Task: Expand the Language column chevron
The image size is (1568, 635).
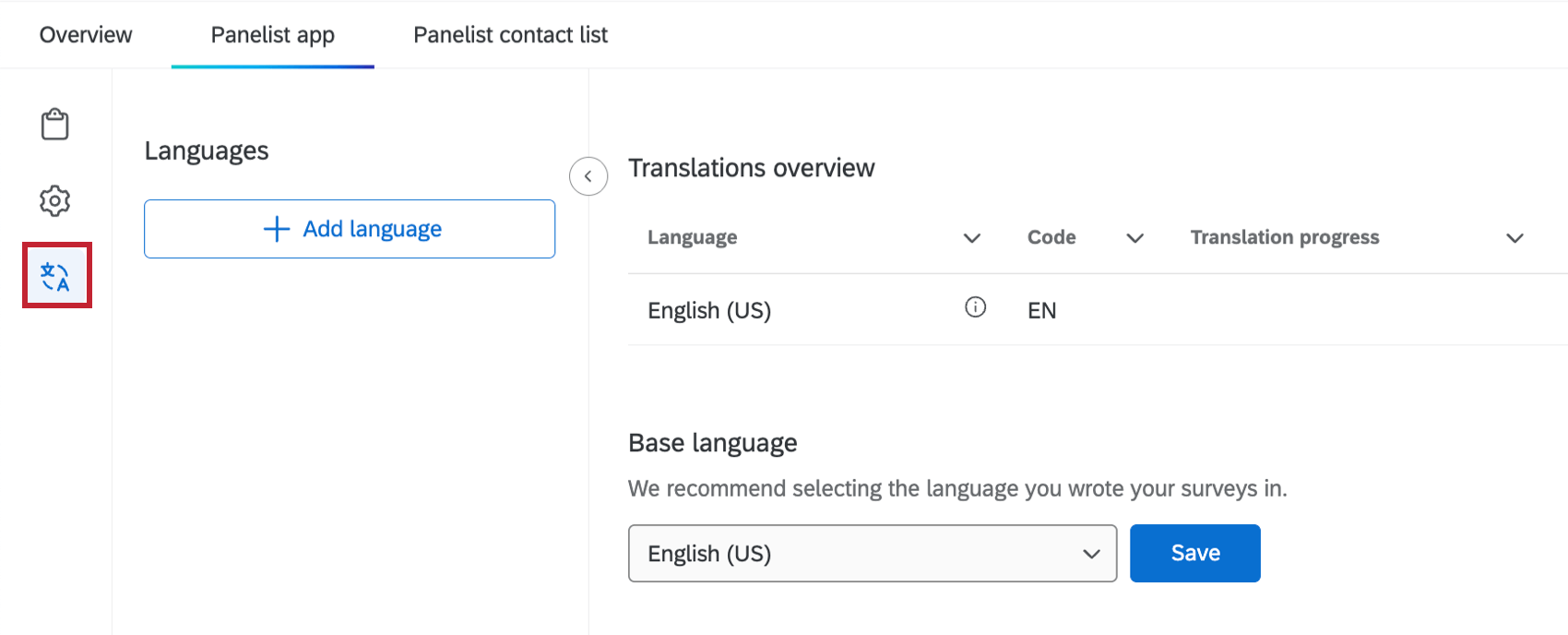Action: pyautogui.click(x=971, y=238)
